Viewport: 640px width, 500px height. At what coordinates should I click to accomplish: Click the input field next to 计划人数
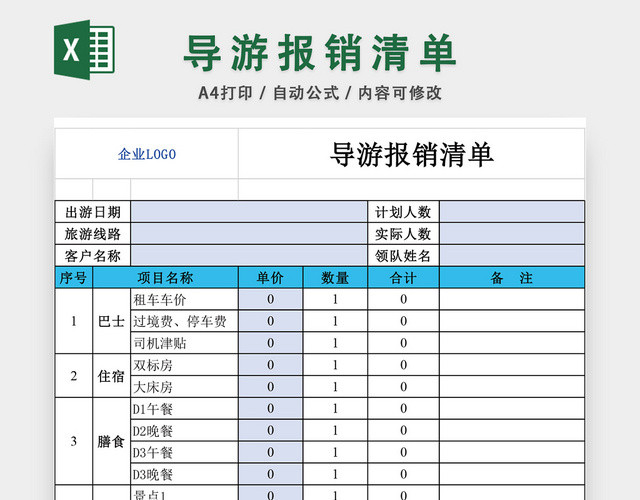point(512,212)
